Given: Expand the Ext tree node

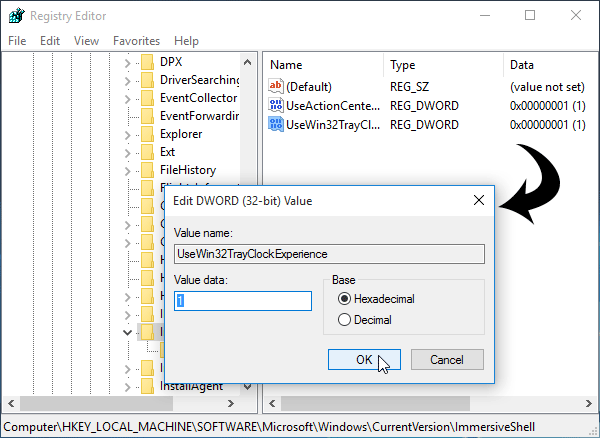Looking at the screenshot, I should click(x=127, y=152).
